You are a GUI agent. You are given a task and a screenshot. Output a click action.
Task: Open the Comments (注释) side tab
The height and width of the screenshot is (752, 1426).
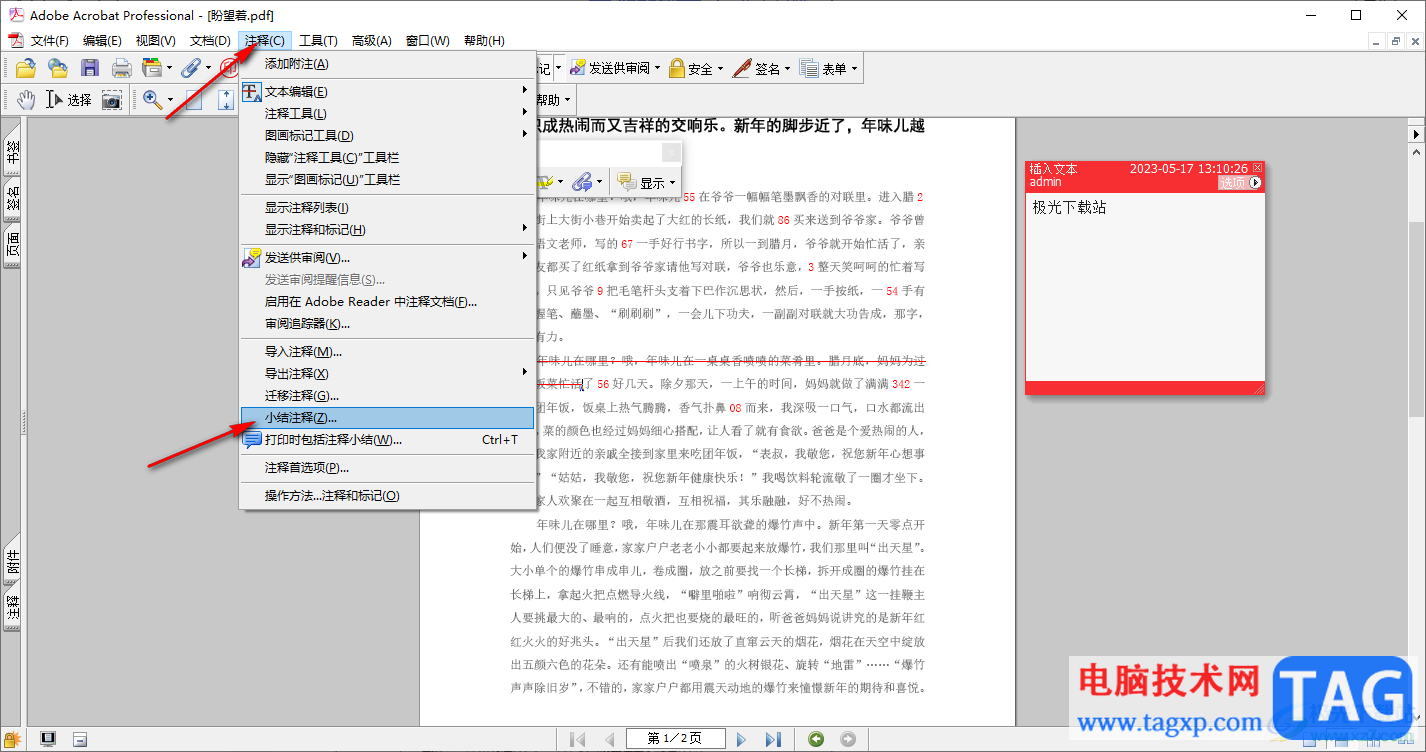click(13, 608)
